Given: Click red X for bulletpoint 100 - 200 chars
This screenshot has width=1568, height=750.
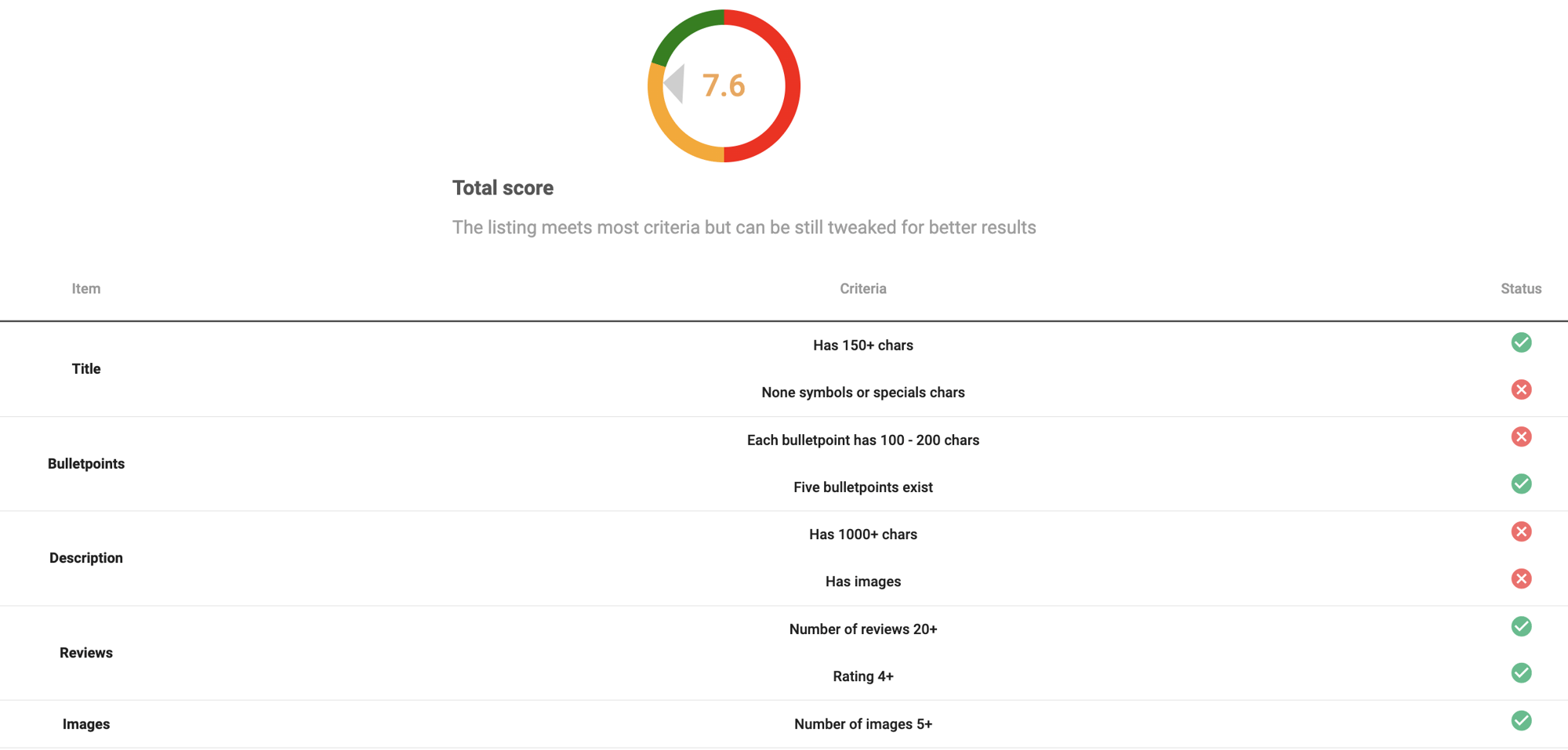Looking at the screenshot, I should (1521, 437).
